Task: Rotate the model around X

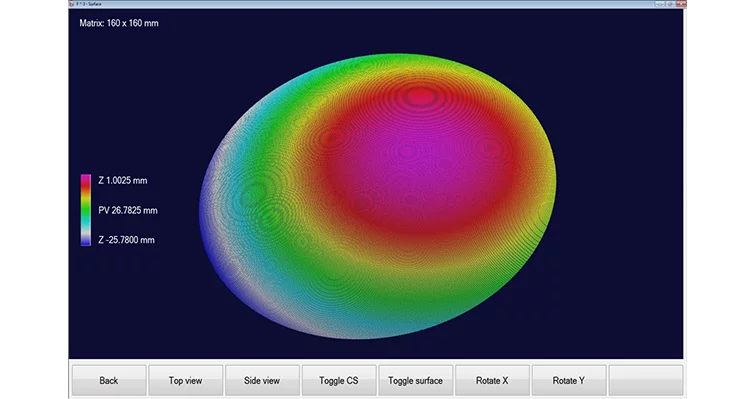Action: pyautogui.click(x=492, y=380)
